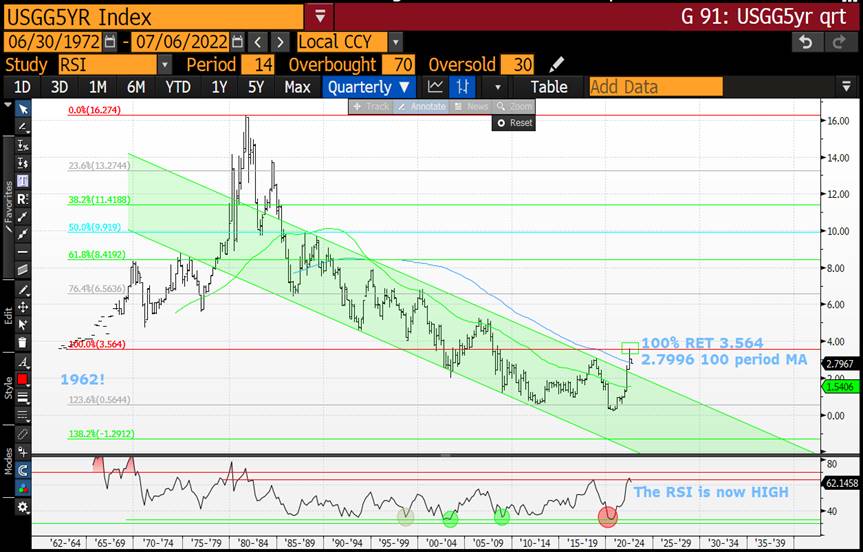Select the 5Y time range tab
The width and height of the screenshot is (863, 552).
[257, 87]
